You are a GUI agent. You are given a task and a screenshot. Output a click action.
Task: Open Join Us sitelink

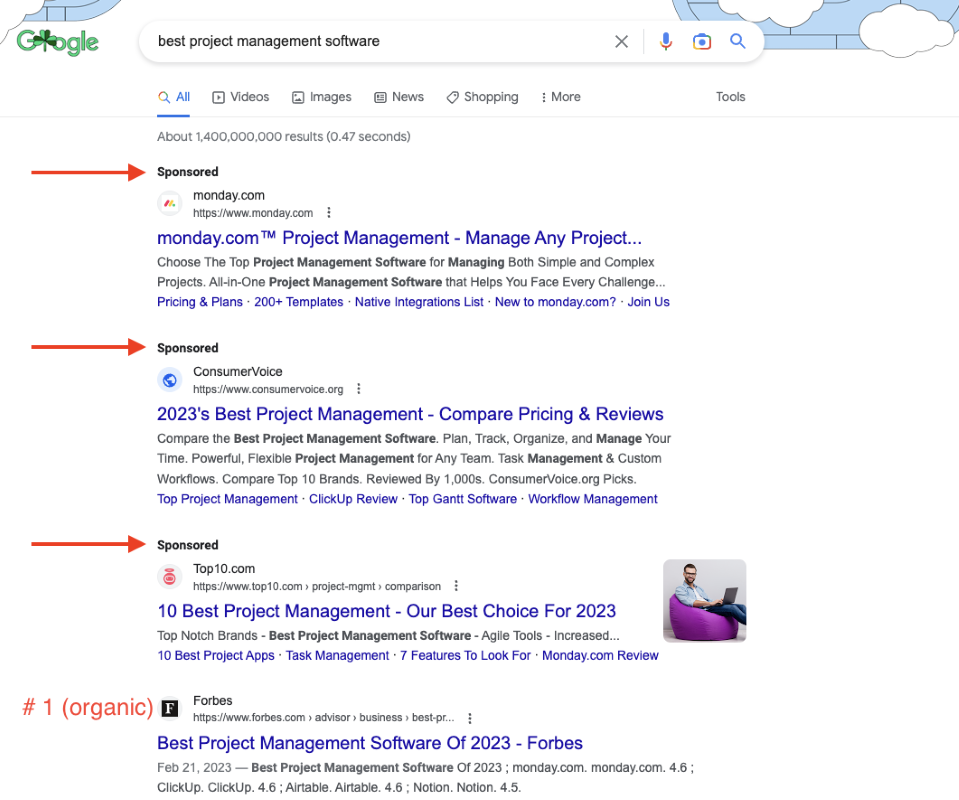648,302
